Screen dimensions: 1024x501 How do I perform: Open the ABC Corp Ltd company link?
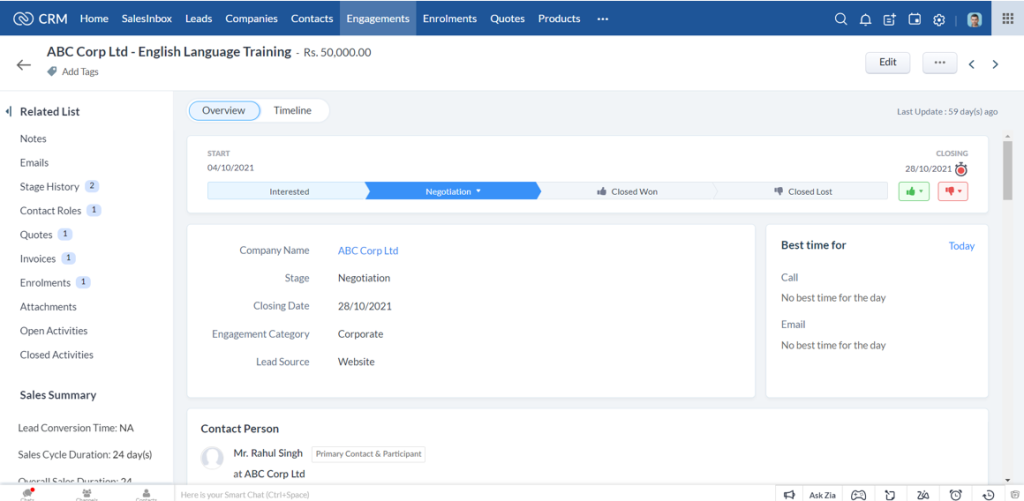tap(368, 250)
